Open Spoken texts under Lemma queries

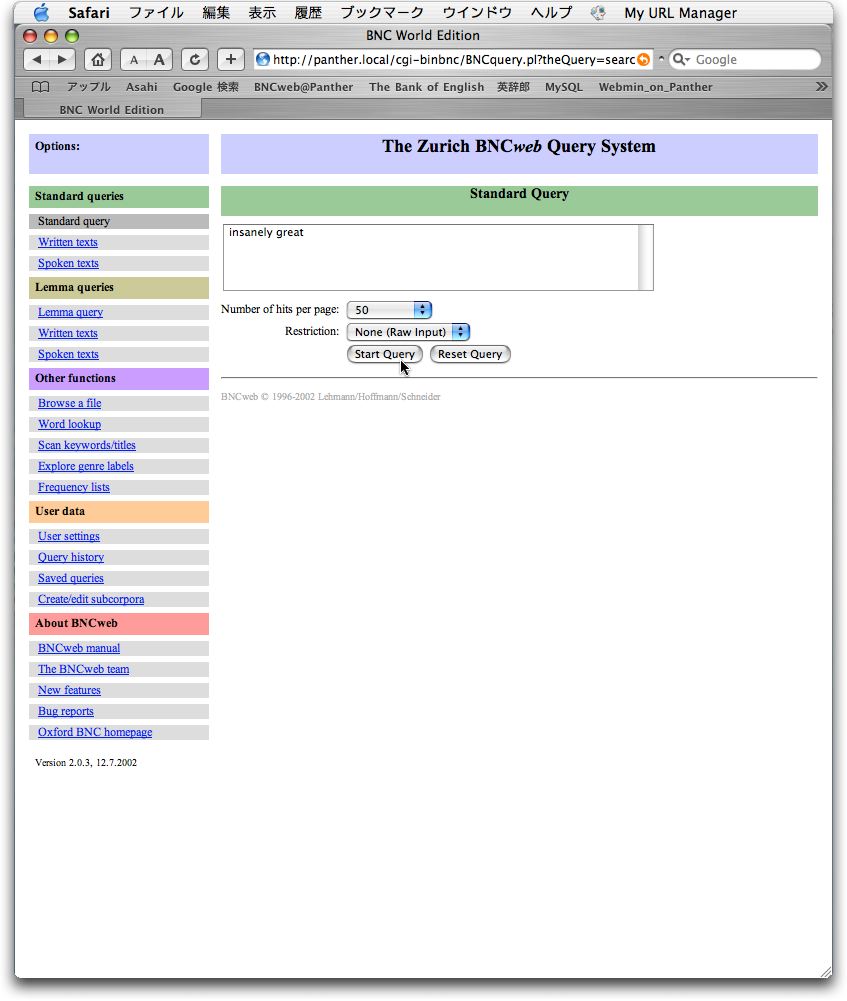pos(68,354)
